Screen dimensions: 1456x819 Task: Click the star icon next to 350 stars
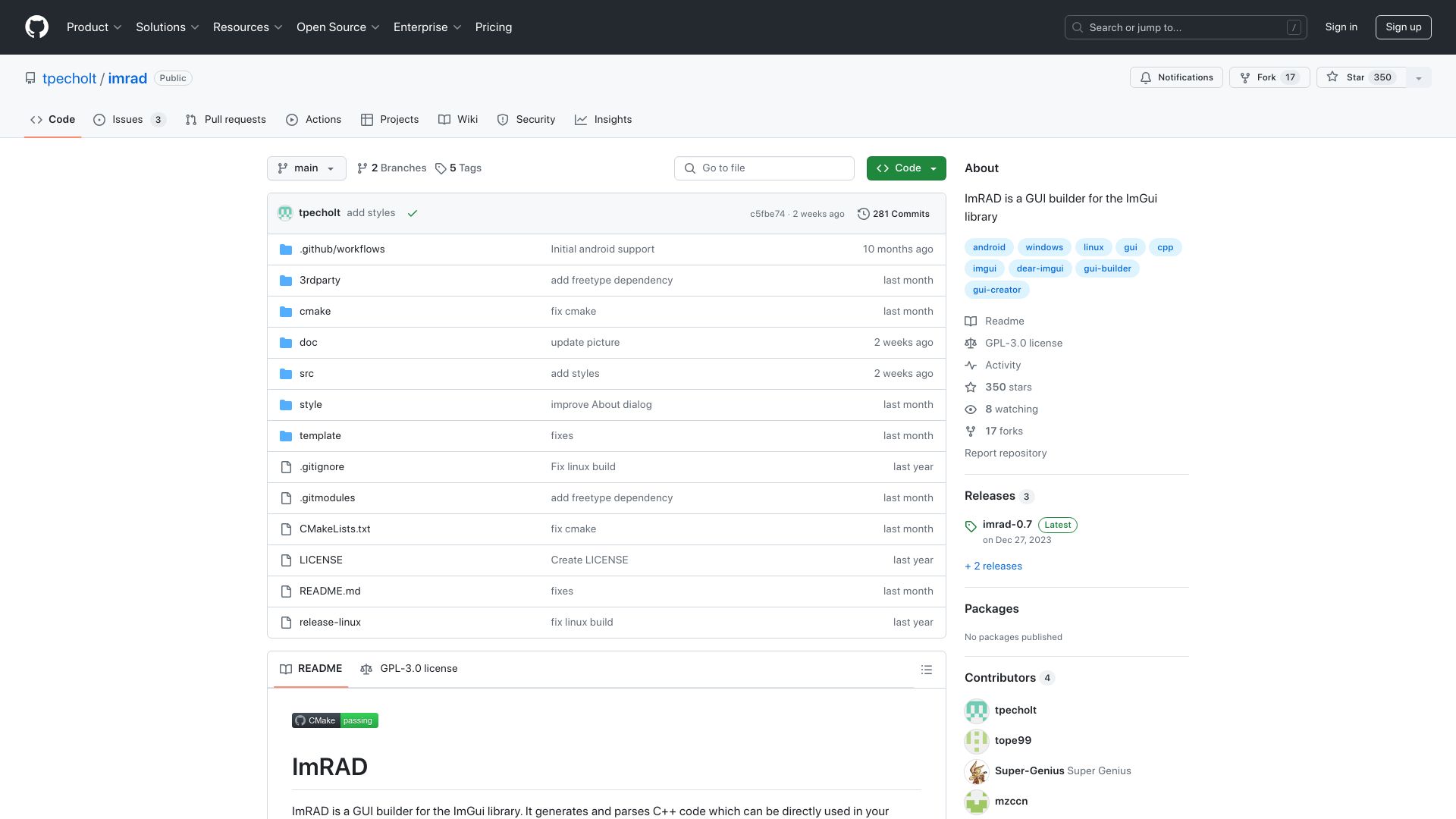pyautogui.click(x=971, y=388)
